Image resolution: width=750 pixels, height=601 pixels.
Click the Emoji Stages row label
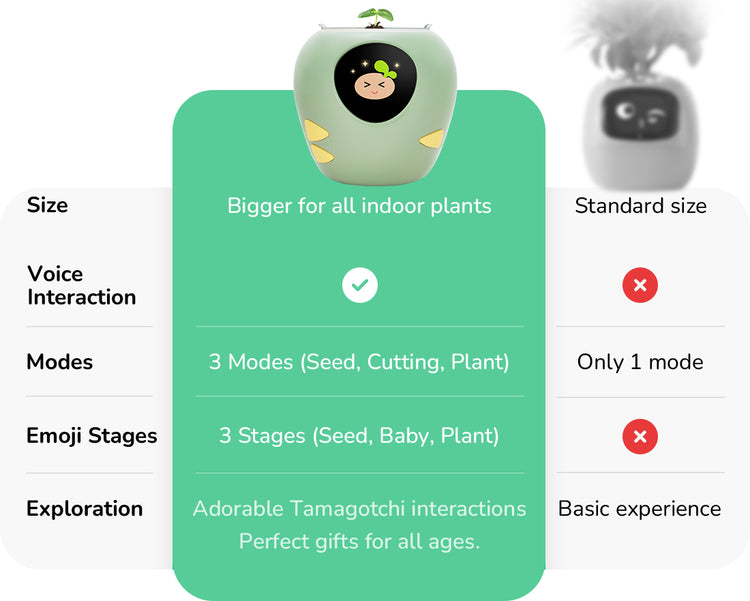click(91, 436)
